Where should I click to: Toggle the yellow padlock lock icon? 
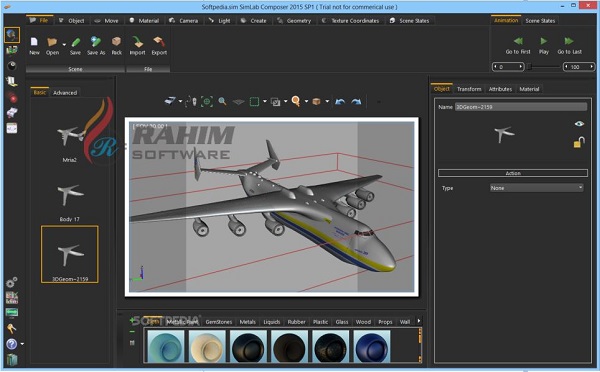579,142
